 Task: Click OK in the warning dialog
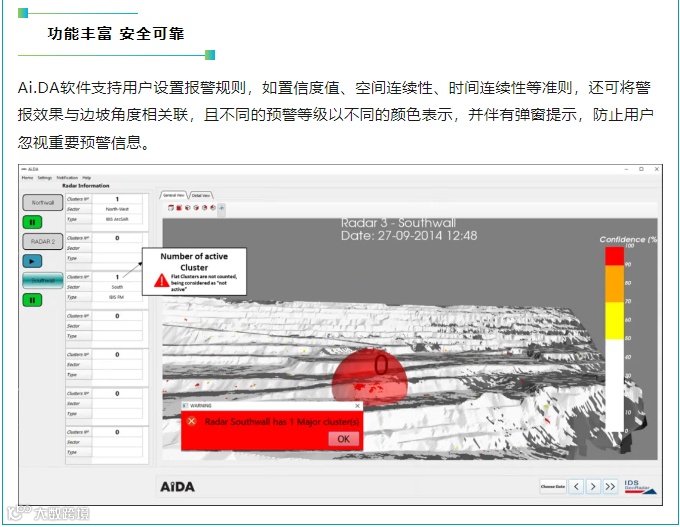coord(343,439)
